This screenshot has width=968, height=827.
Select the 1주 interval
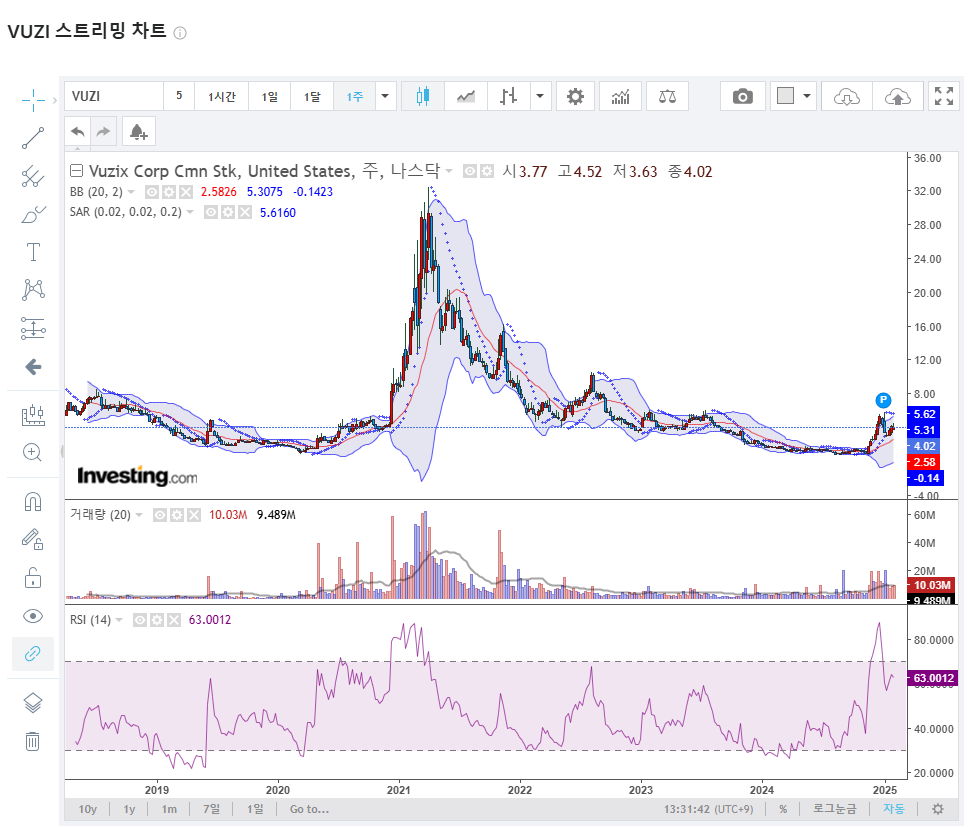point(355,96)
